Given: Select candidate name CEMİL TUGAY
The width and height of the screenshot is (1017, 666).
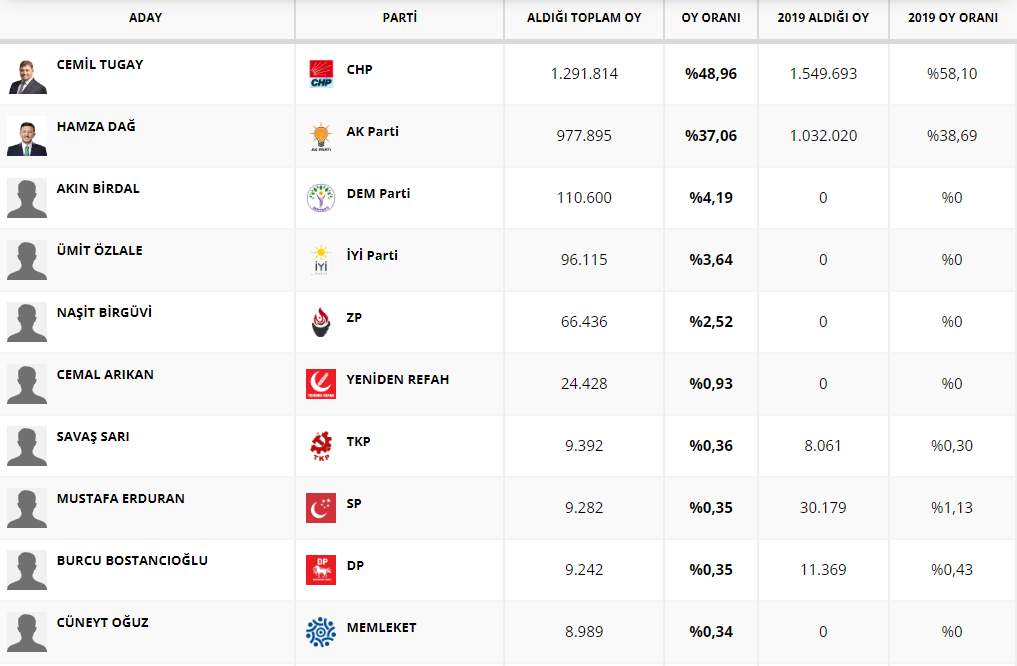Looking at the screenshot, I should (x=100, y=65).
